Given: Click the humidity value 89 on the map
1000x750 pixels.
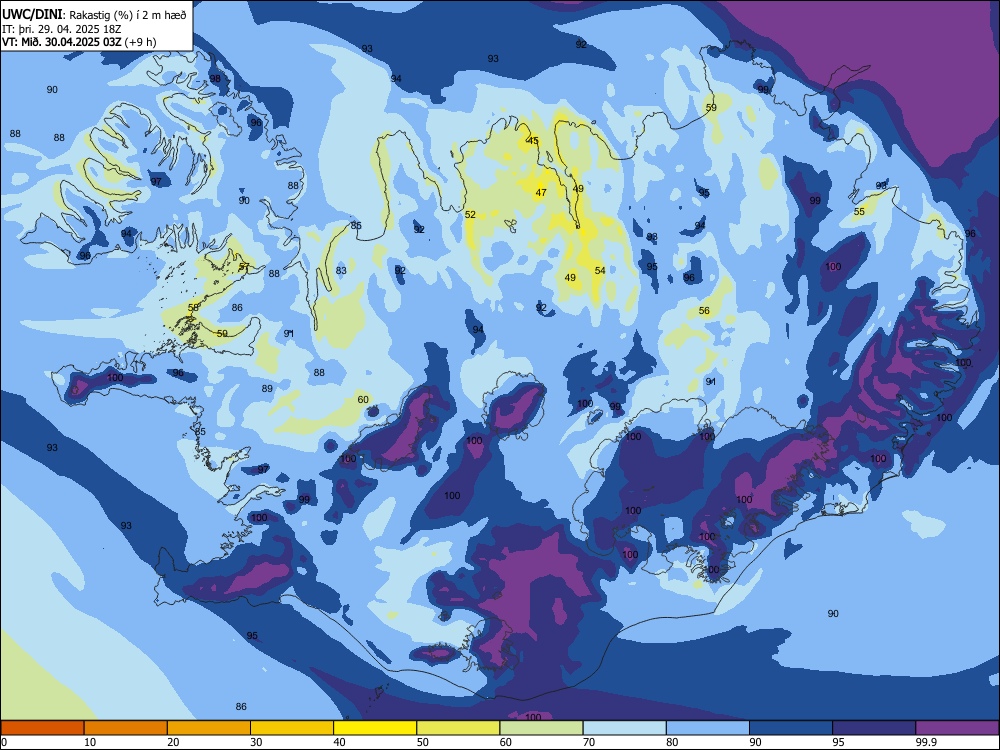Looking at the screenshot, I should tap(267, 388).
